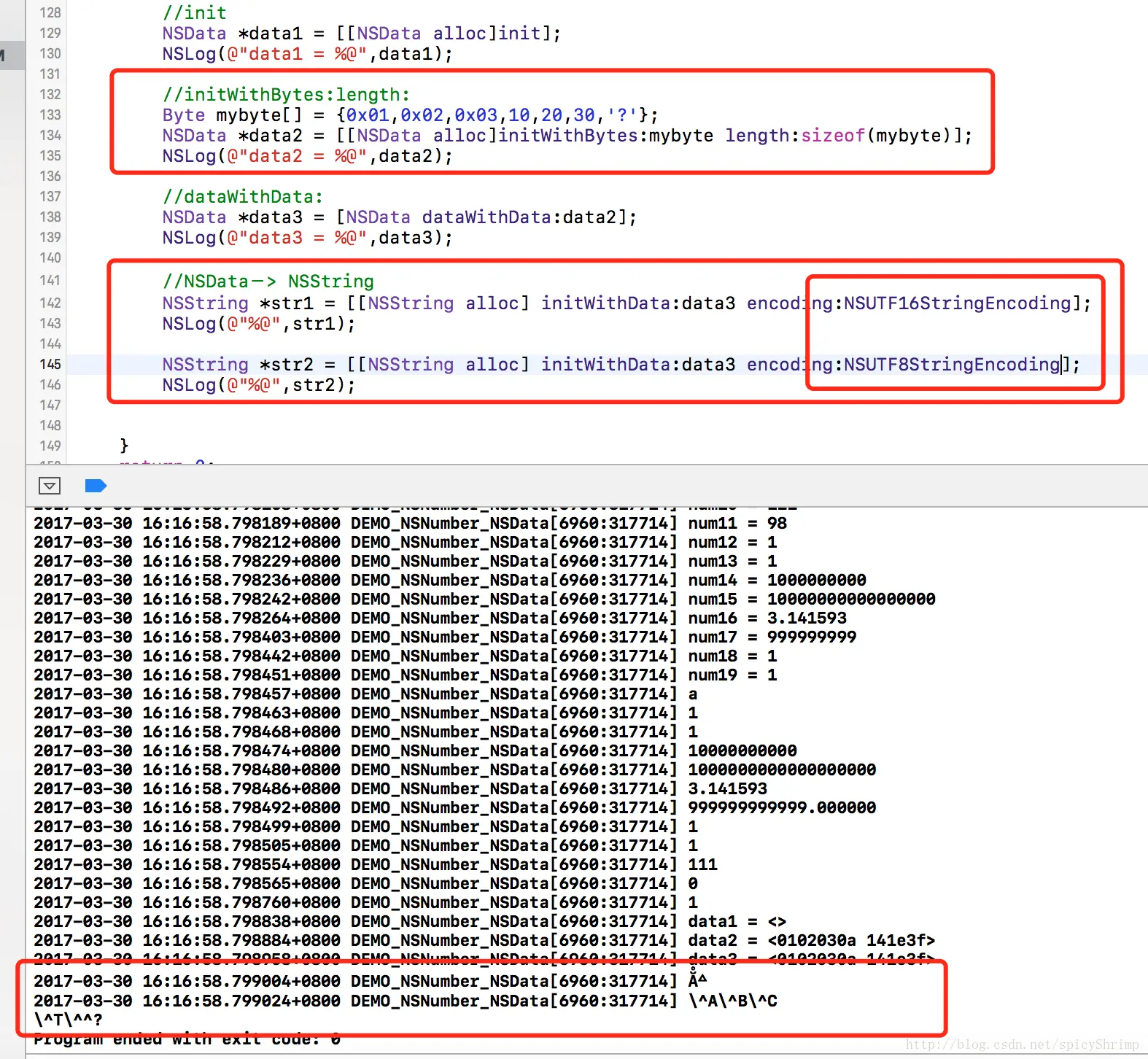Click console output '10000000000'

pyautogui.click(x=742, y=750)
